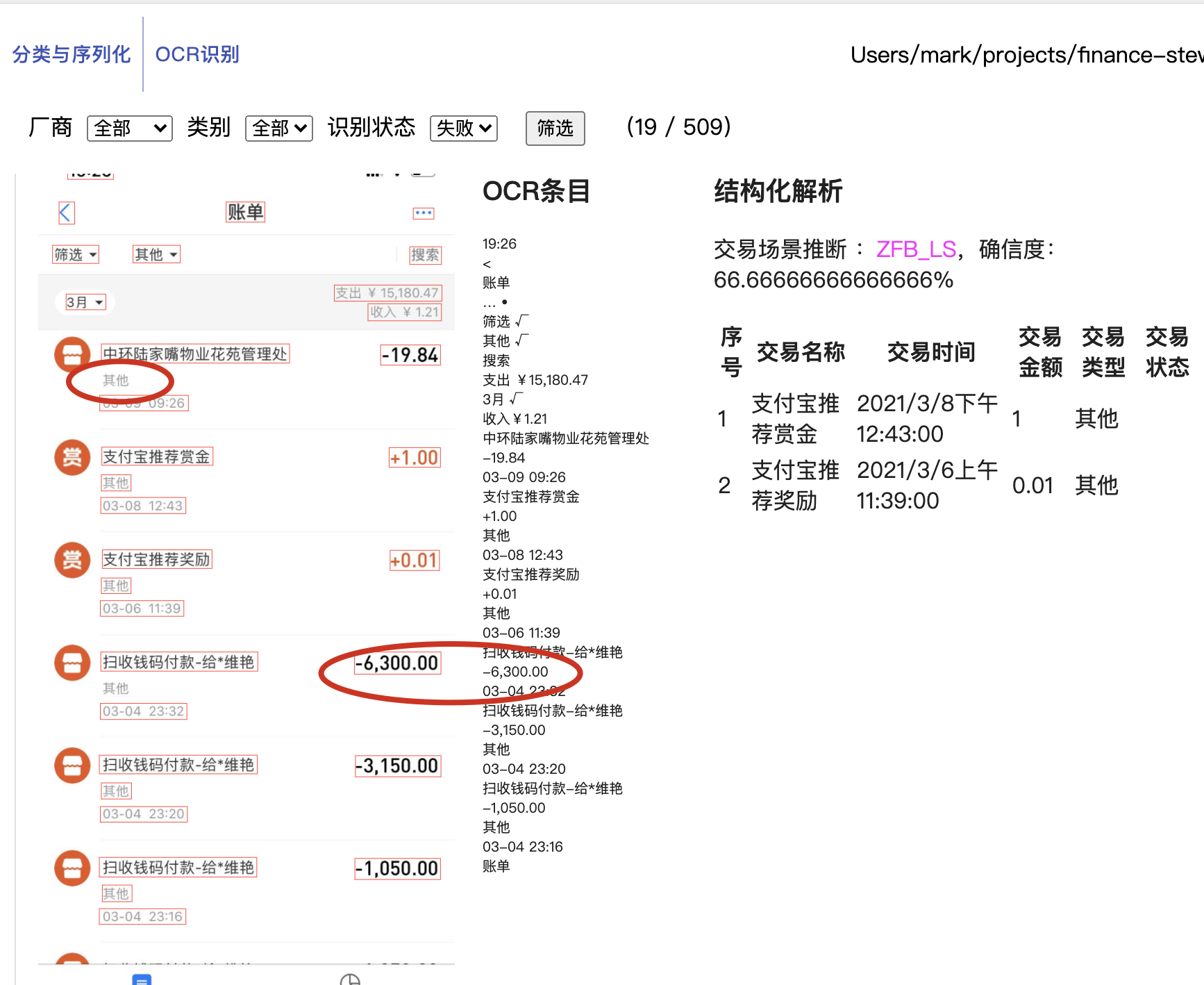Screen dimensions: 1204x985
Task: Click the date 03-04 23:32 in the bill
Action: tap(144, 711)
